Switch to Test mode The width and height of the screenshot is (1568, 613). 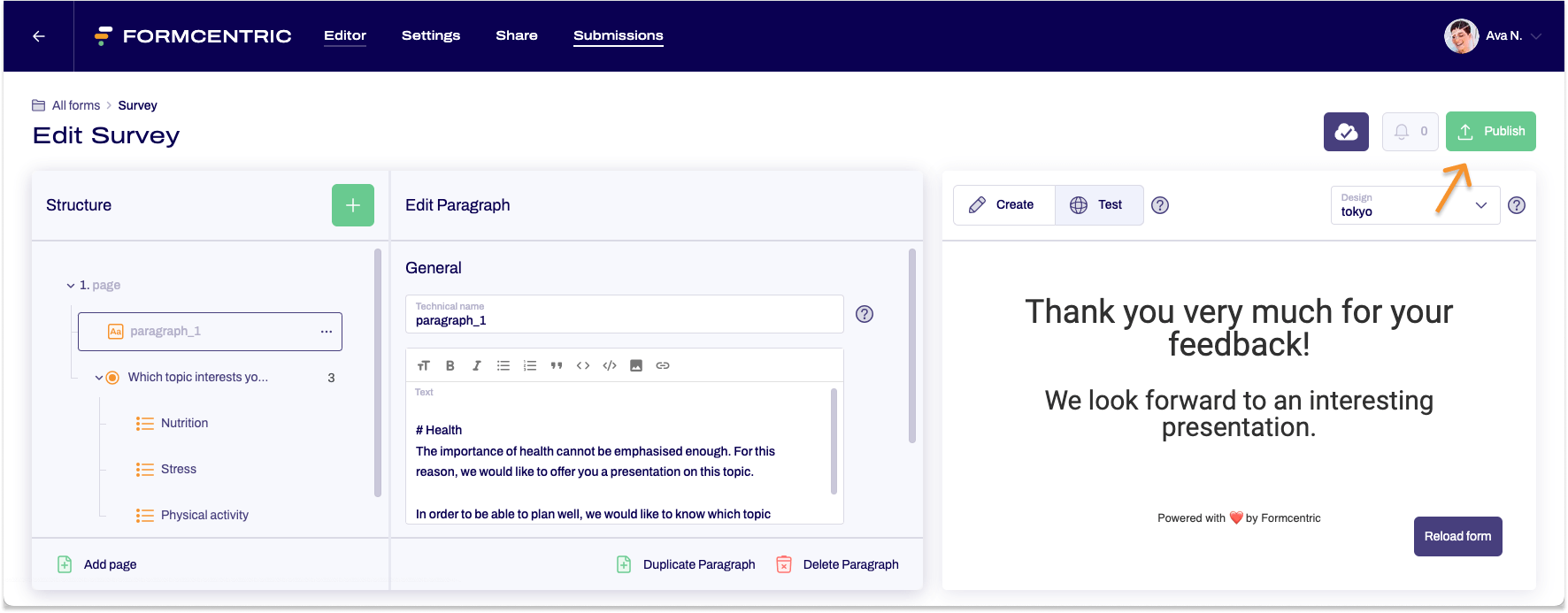click(1099, 205)
